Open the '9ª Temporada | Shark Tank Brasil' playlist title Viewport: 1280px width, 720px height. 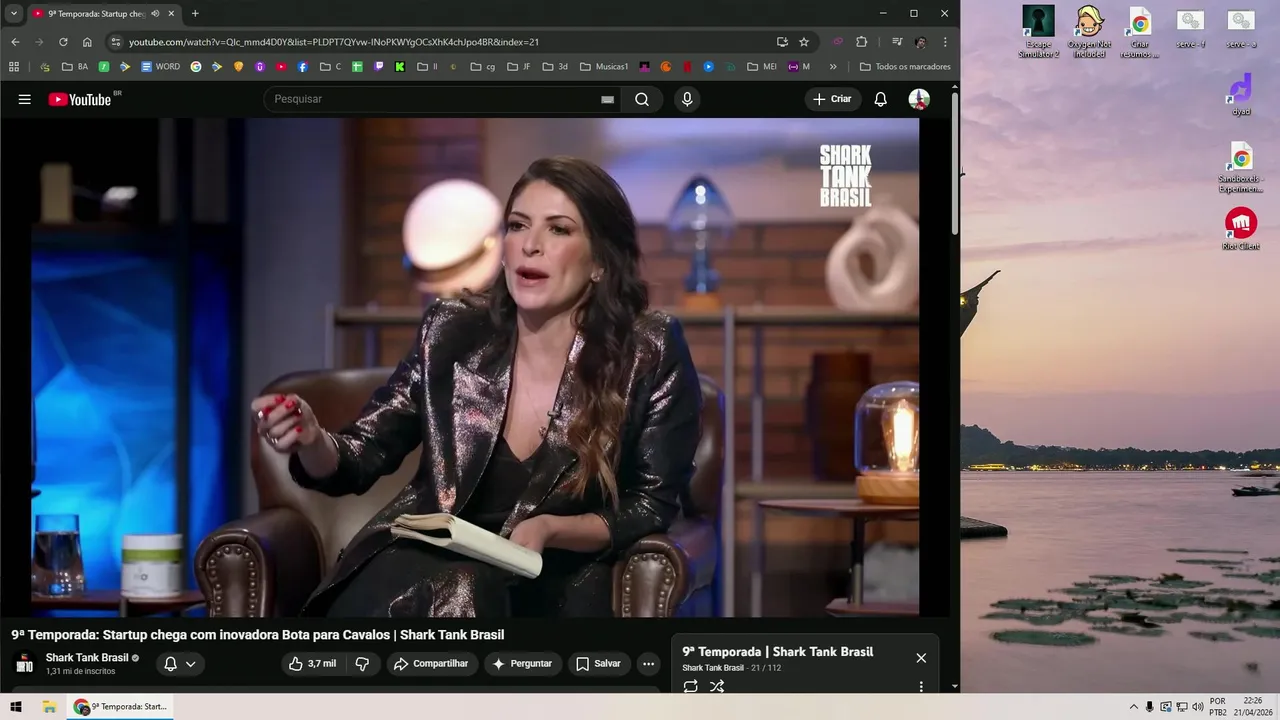(778, 652)
